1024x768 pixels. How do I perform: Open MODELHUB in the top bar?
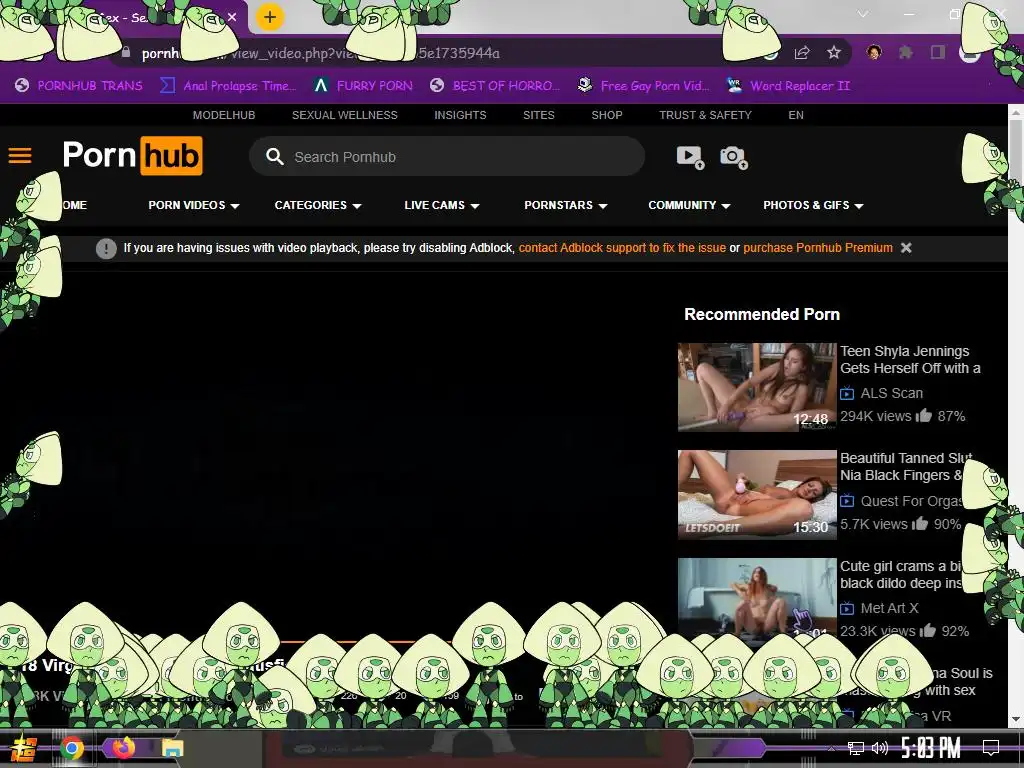point(224,115)
